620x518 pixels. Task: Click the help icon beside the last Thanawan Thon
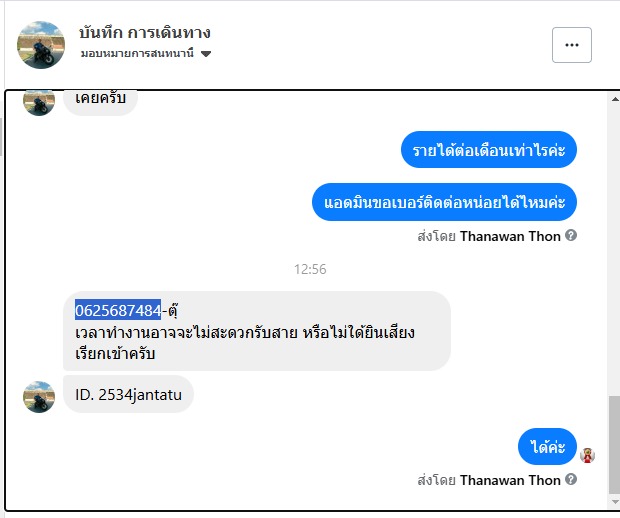[571, 479]
